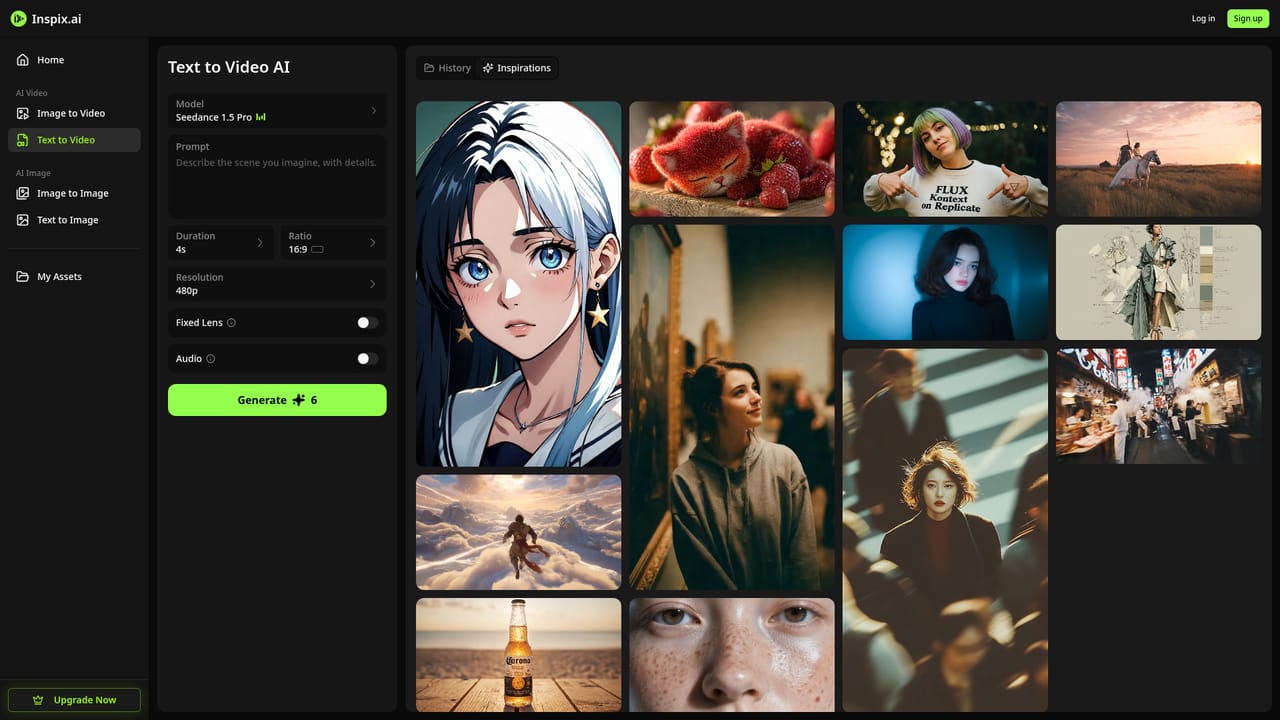Click the 16:9 aspect ratio rectangle icon
Viewport: 1280px width, 720px height.
point(317,249)
